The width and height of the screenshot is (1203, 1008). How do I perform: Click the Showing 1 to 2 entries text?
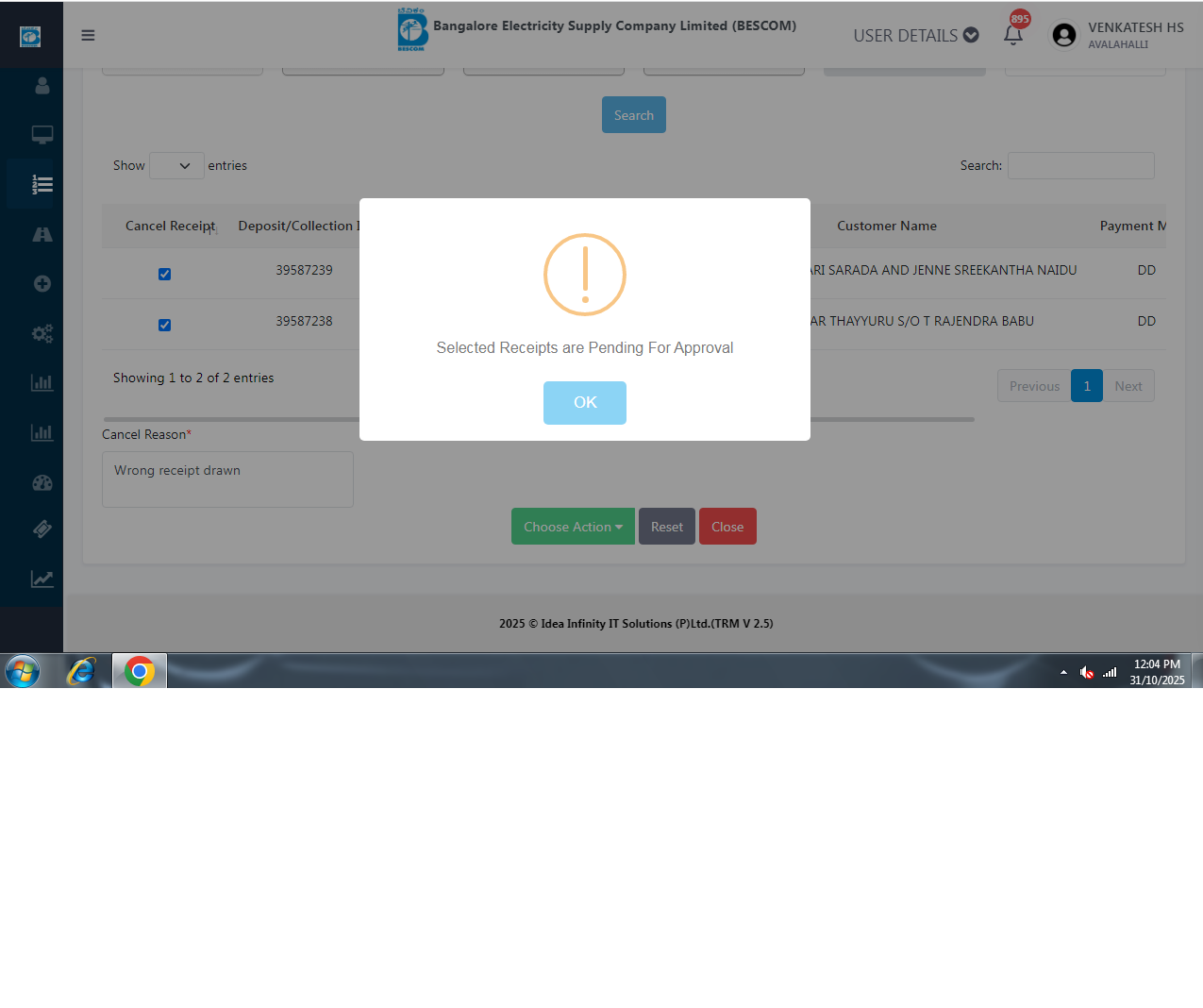pos(193,378)
